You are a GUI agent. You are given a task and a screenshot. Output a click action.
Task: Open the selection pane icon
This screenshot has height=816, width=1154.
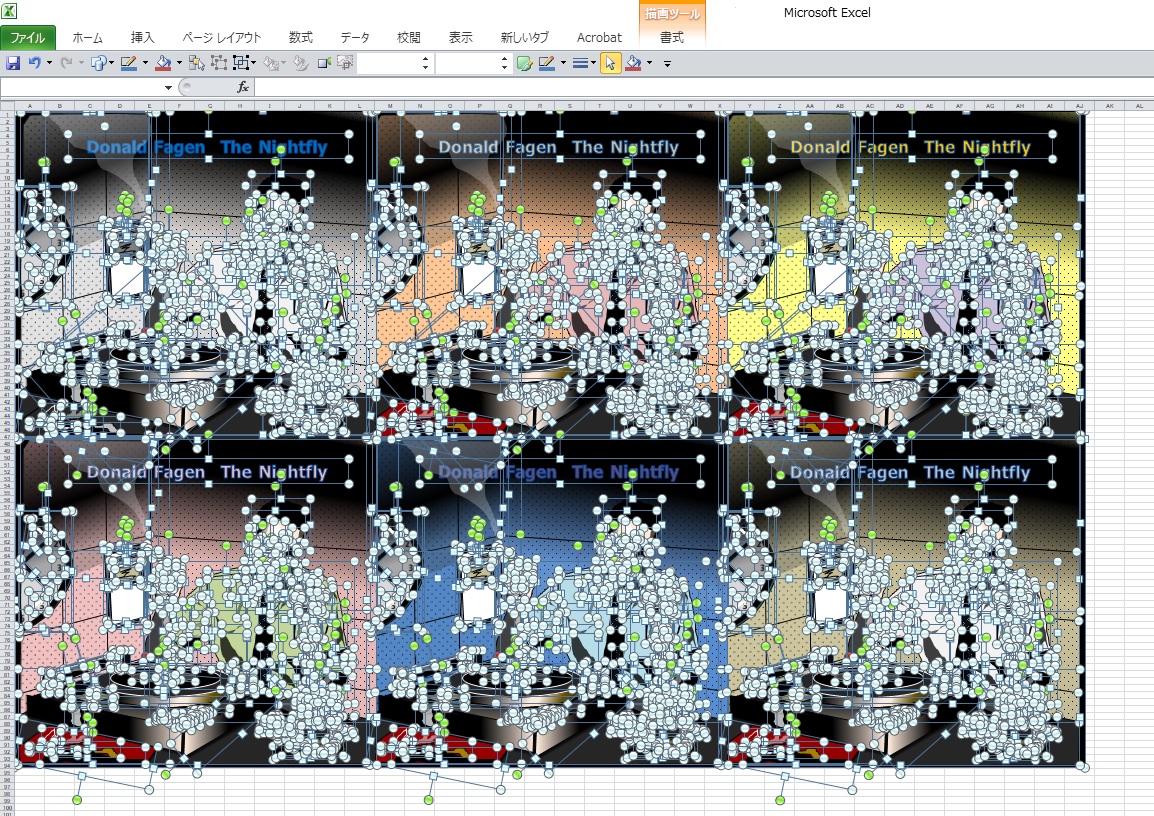point(197,63)
